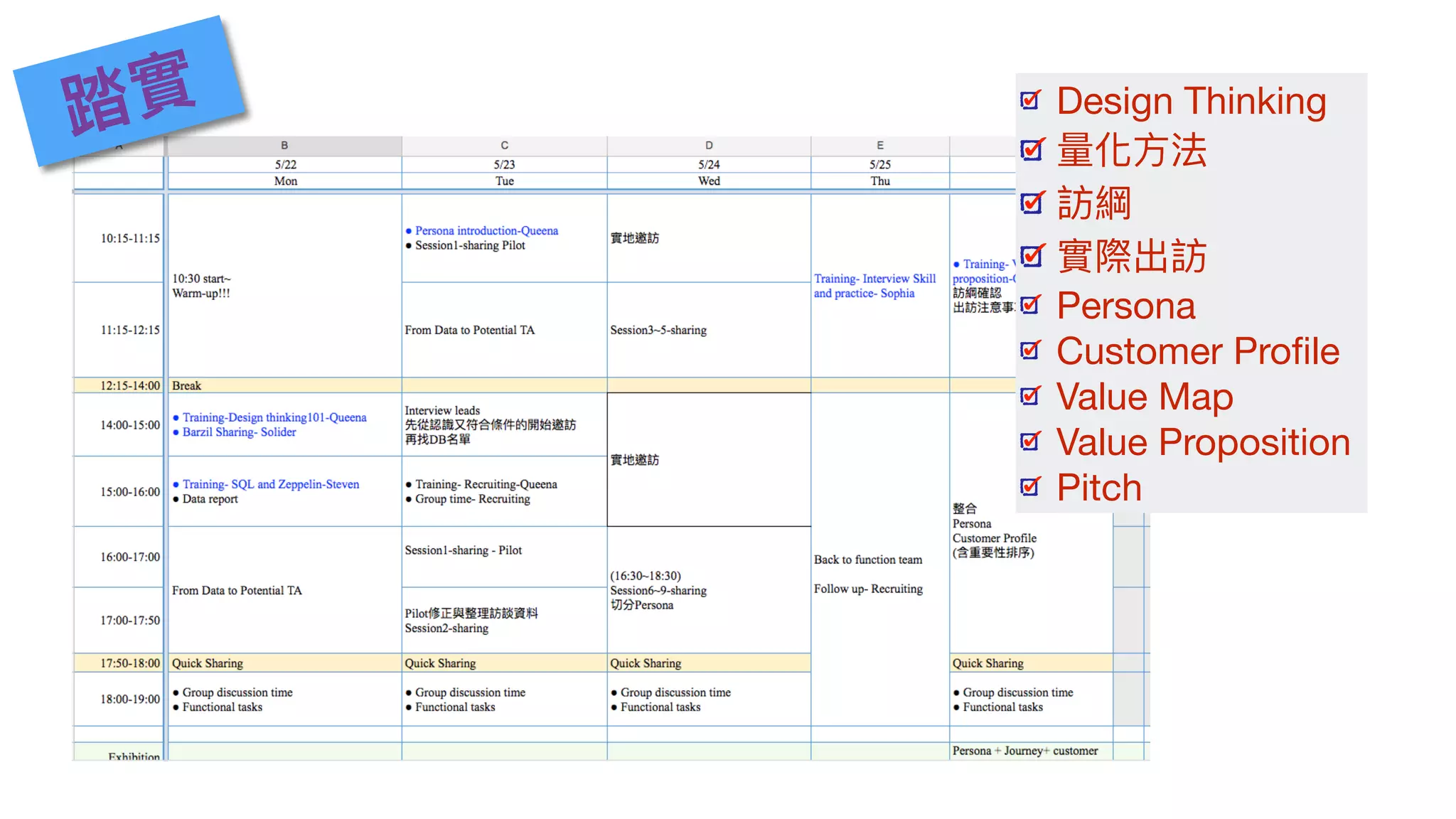Click the blue 踏實 sticky label
Screen dimensions: 1456x819
pyautogui.click(x=129, y=91)
